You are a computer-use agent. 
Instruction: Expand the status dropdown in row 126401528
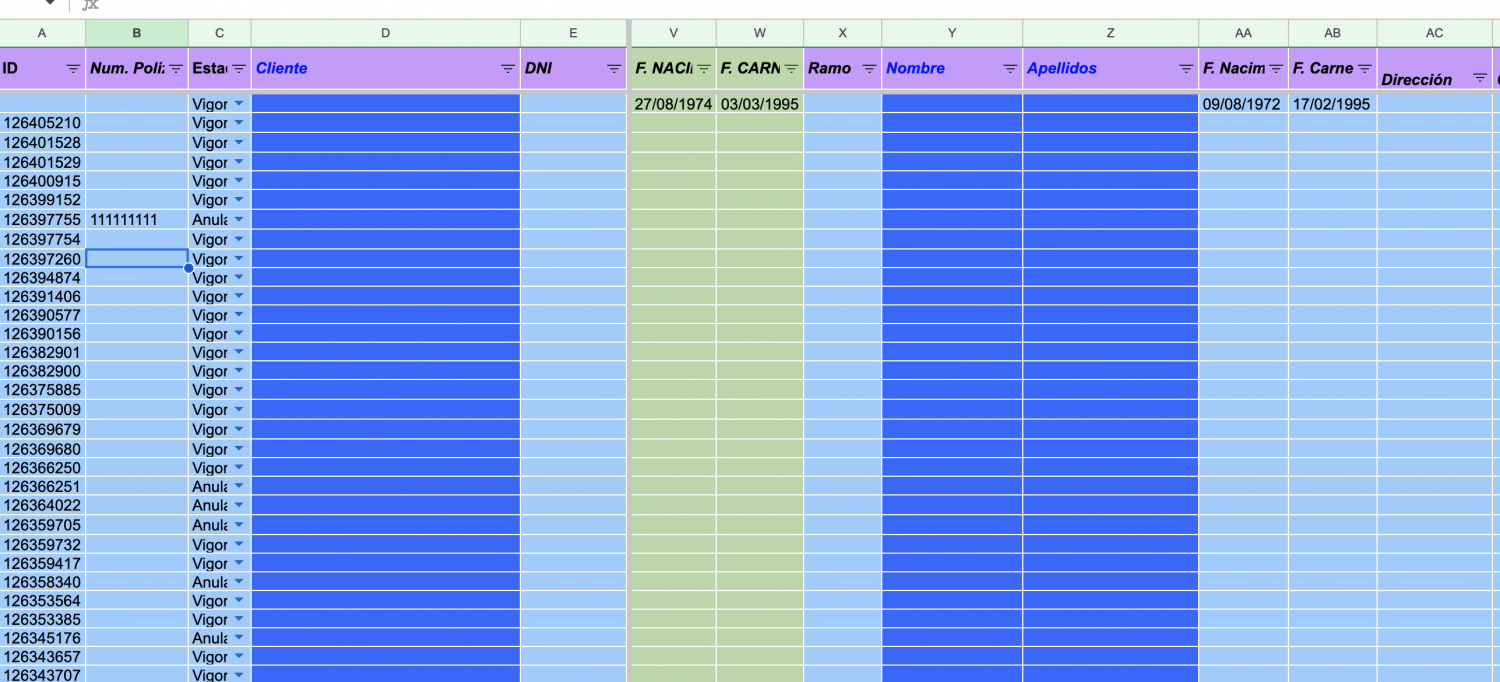(239, 143)
